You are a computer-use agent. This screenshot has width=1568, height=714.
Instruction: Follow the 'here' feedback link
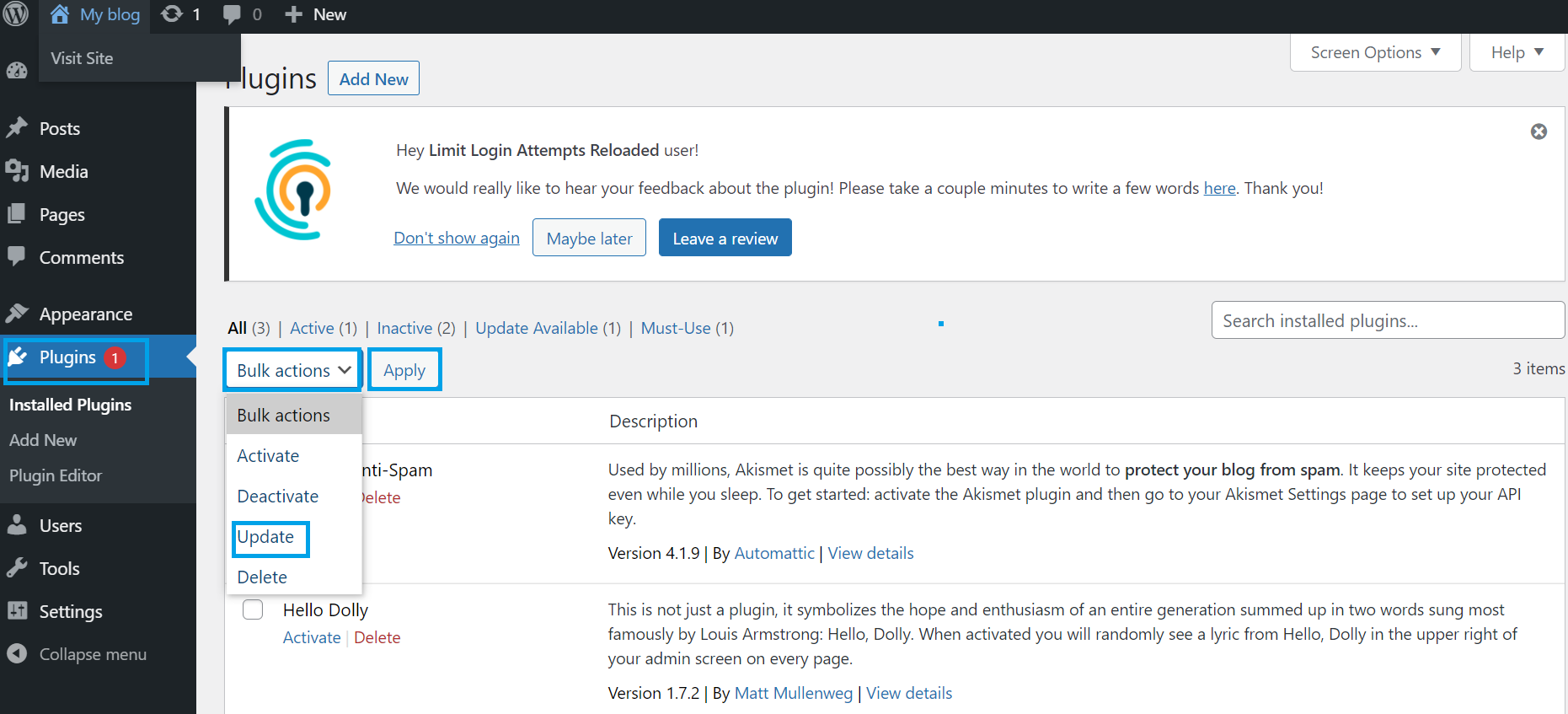coord(1219,188)
